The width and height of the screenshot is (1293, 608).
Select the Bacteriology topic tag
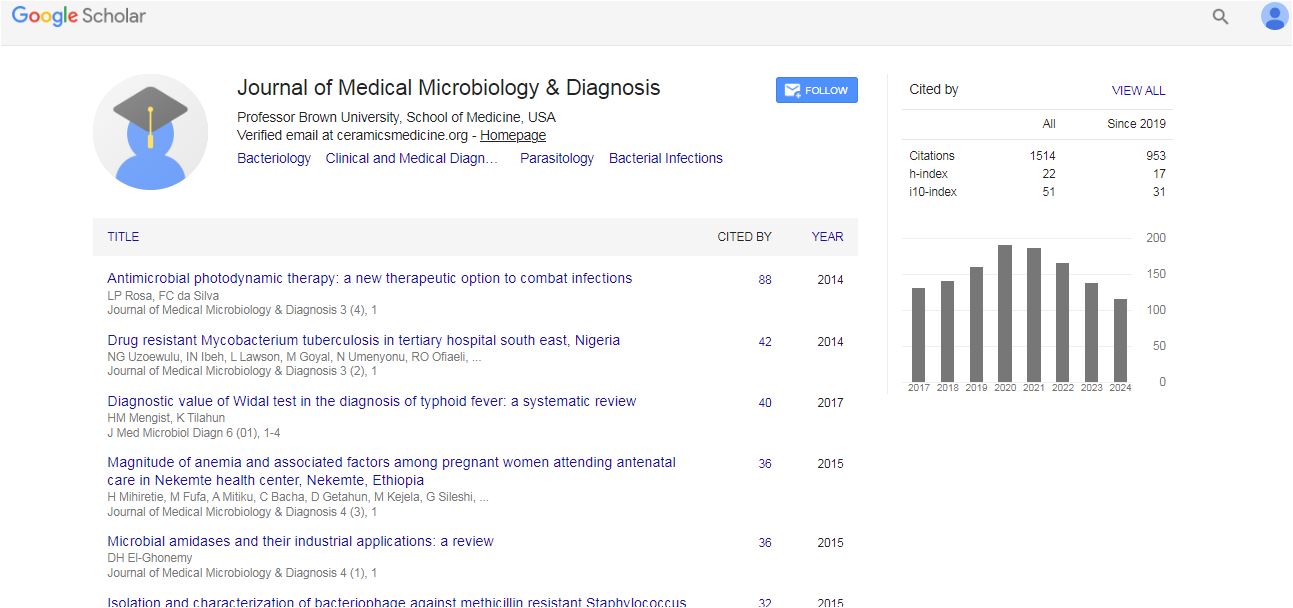click(x=274, y=158)
